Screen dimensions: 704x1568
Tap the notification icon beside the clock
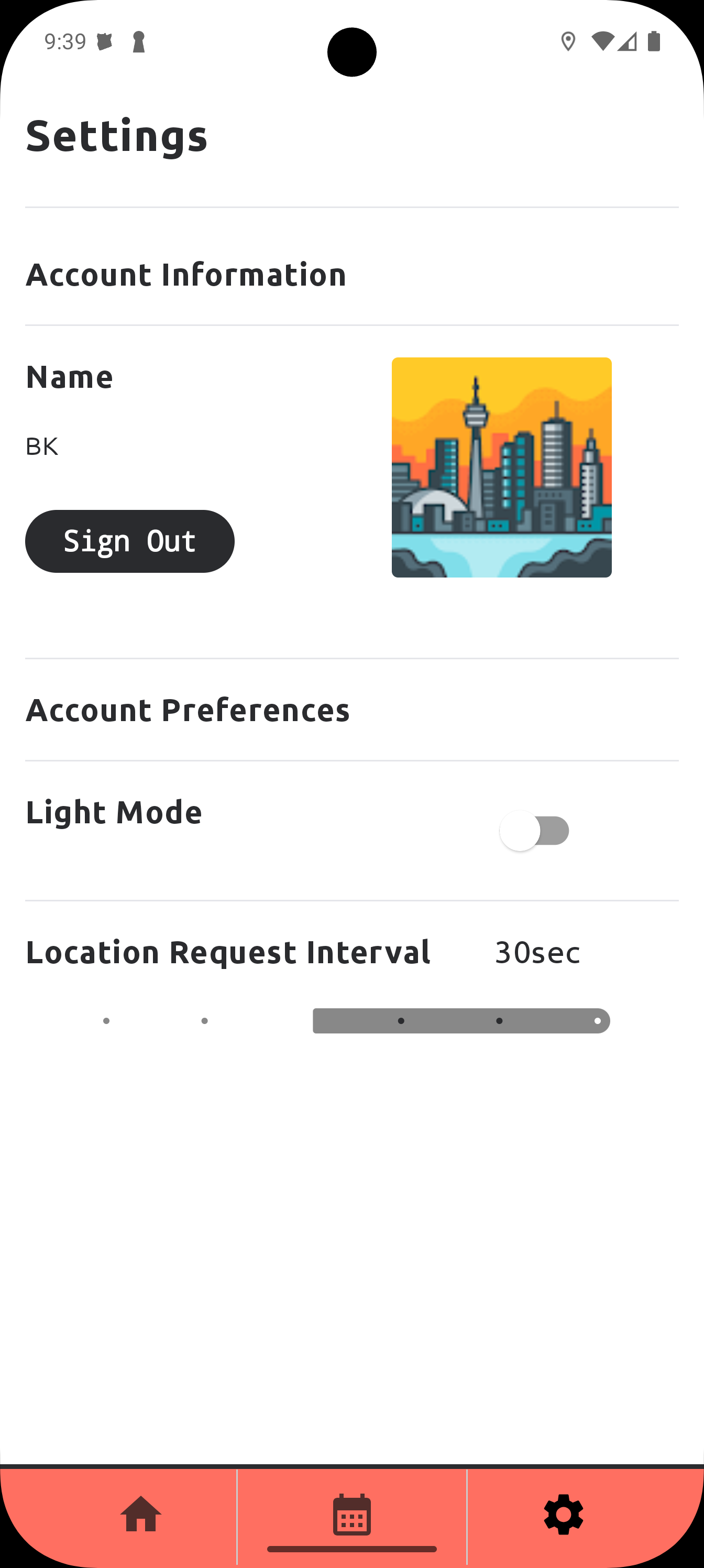(105, 42)
